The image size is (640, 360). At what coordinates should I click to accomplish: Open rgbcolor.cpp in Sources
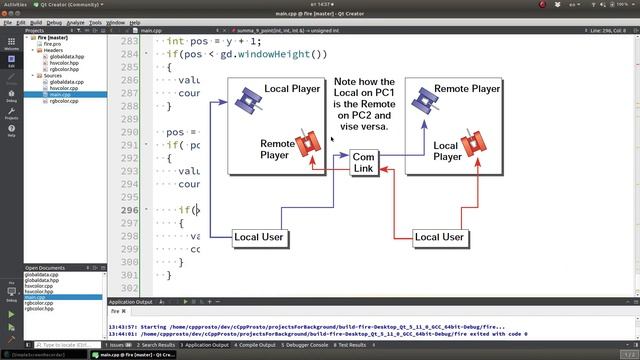point(64,101)
